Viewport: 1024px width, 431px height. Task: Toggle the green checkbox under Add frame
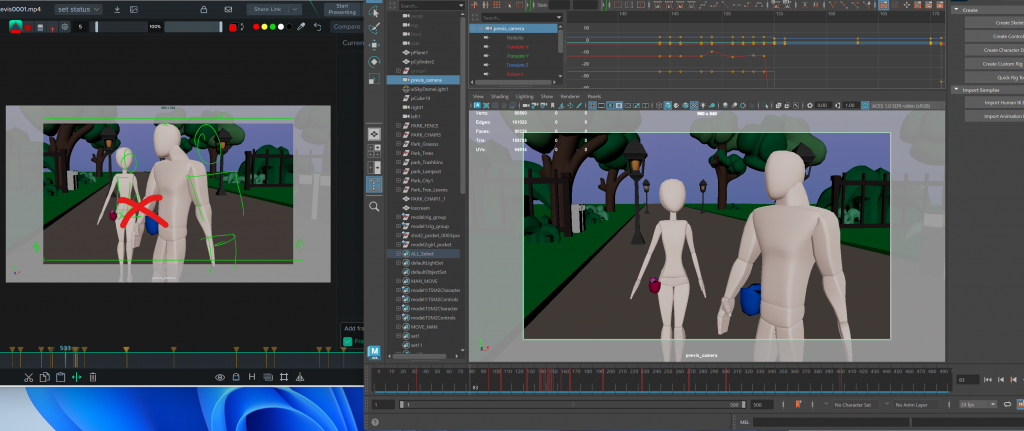[x=347, y=341]
